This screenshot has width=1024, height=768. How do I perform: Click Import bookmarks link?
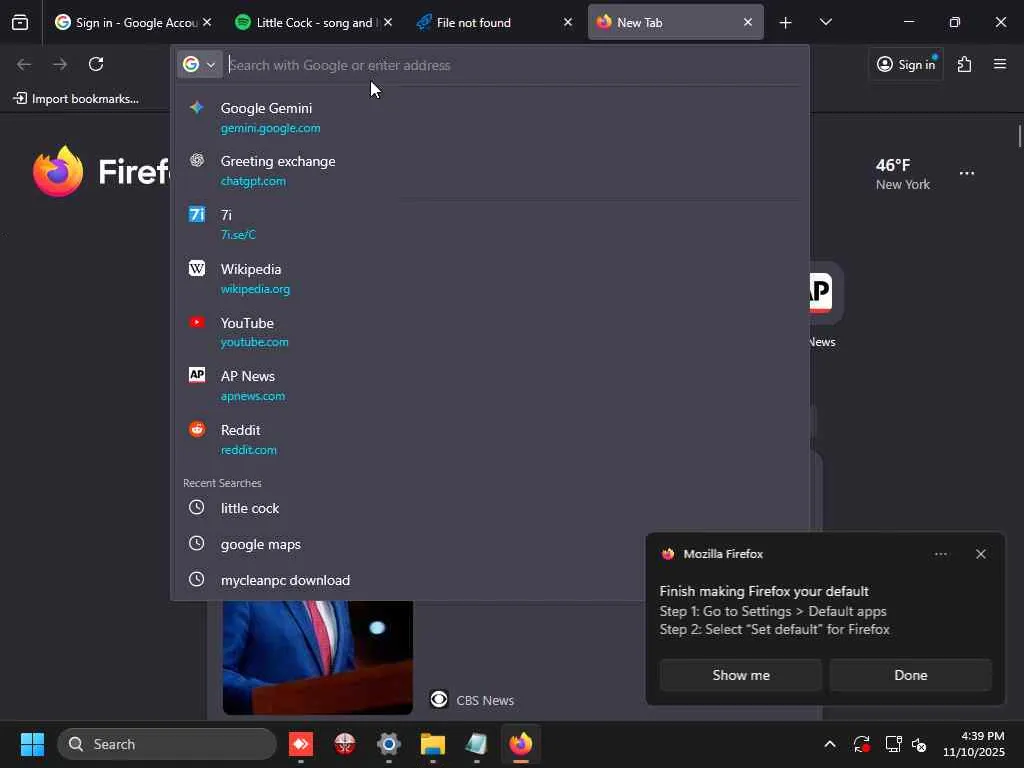point(76,99)
